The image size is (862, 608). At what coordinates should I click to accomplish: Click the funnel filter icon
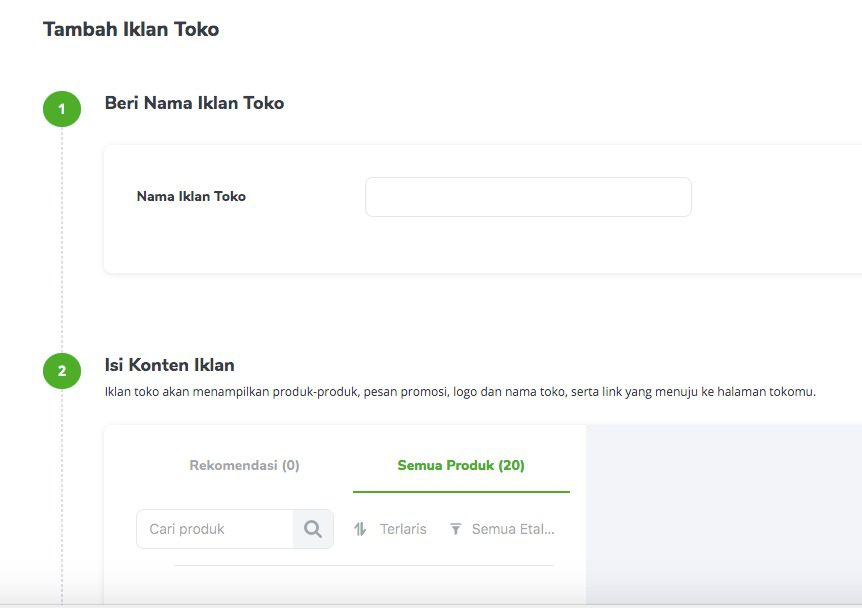[455, 529]
